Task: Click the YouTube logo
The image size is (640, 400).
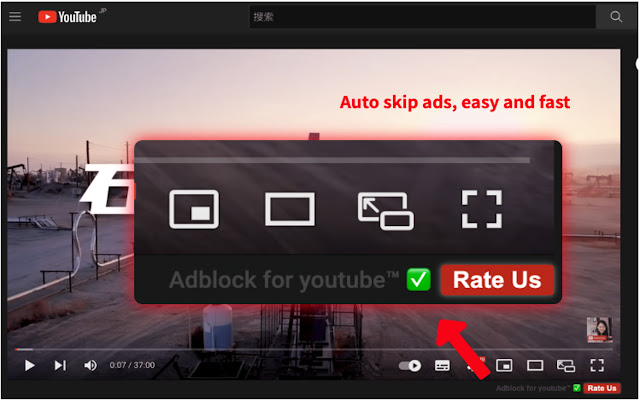Action: click(68, 17)
